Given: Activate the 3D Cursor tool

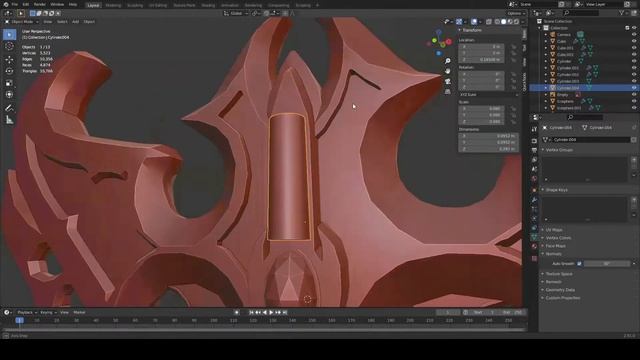Looking at the screenshot, I should coord(9,47).
